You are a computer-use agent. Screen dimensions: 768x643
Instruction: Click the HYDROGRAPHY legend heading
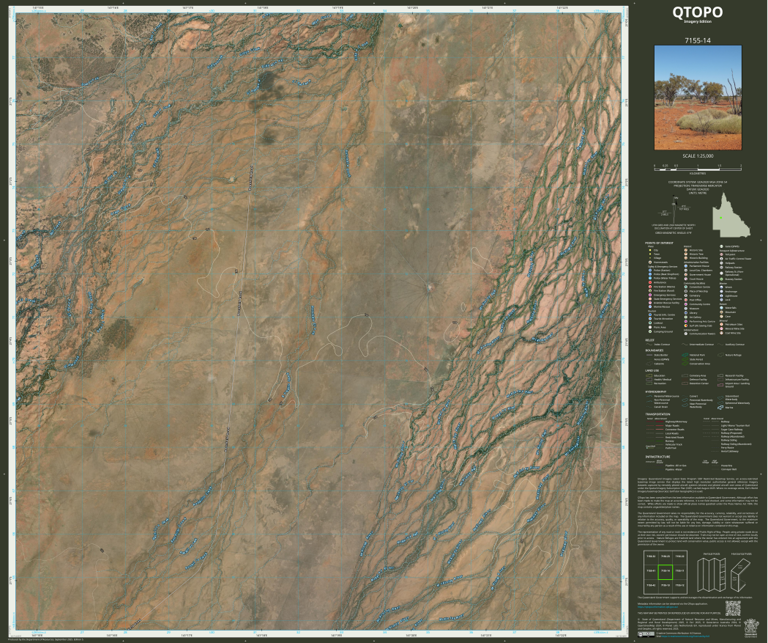655,392
